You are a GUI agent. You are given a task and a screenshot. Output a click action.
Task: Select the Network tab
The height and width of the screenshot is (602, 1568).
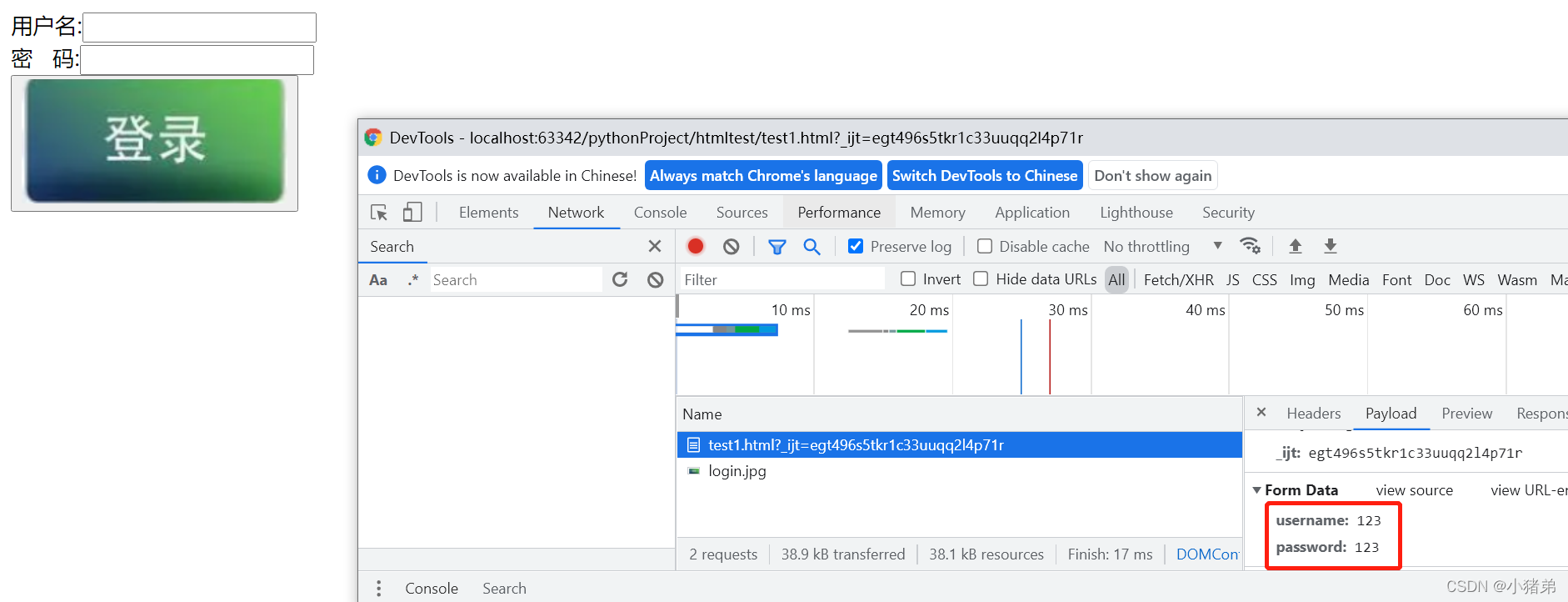(576, 213)
